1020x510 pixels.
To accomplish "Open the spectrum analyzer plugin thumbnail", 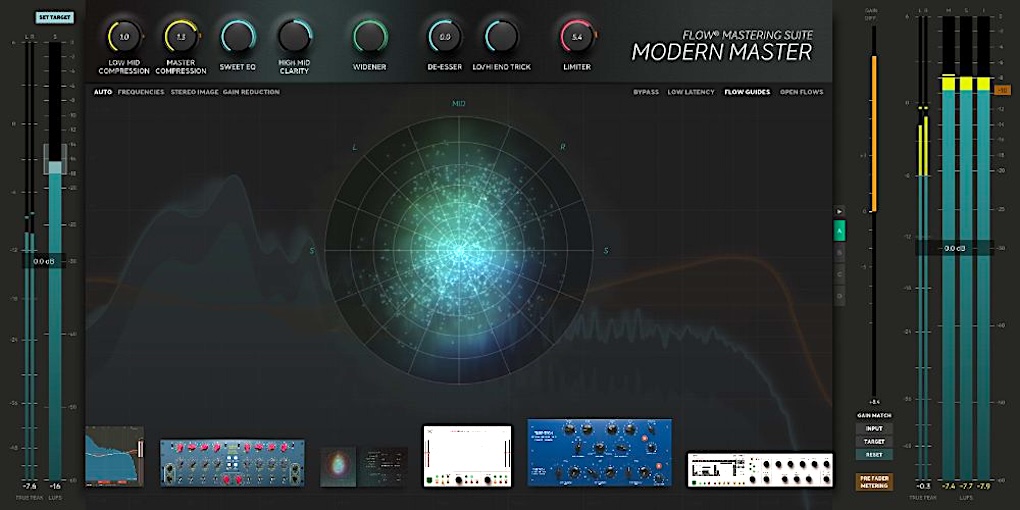I will click(x=114, y=456).
